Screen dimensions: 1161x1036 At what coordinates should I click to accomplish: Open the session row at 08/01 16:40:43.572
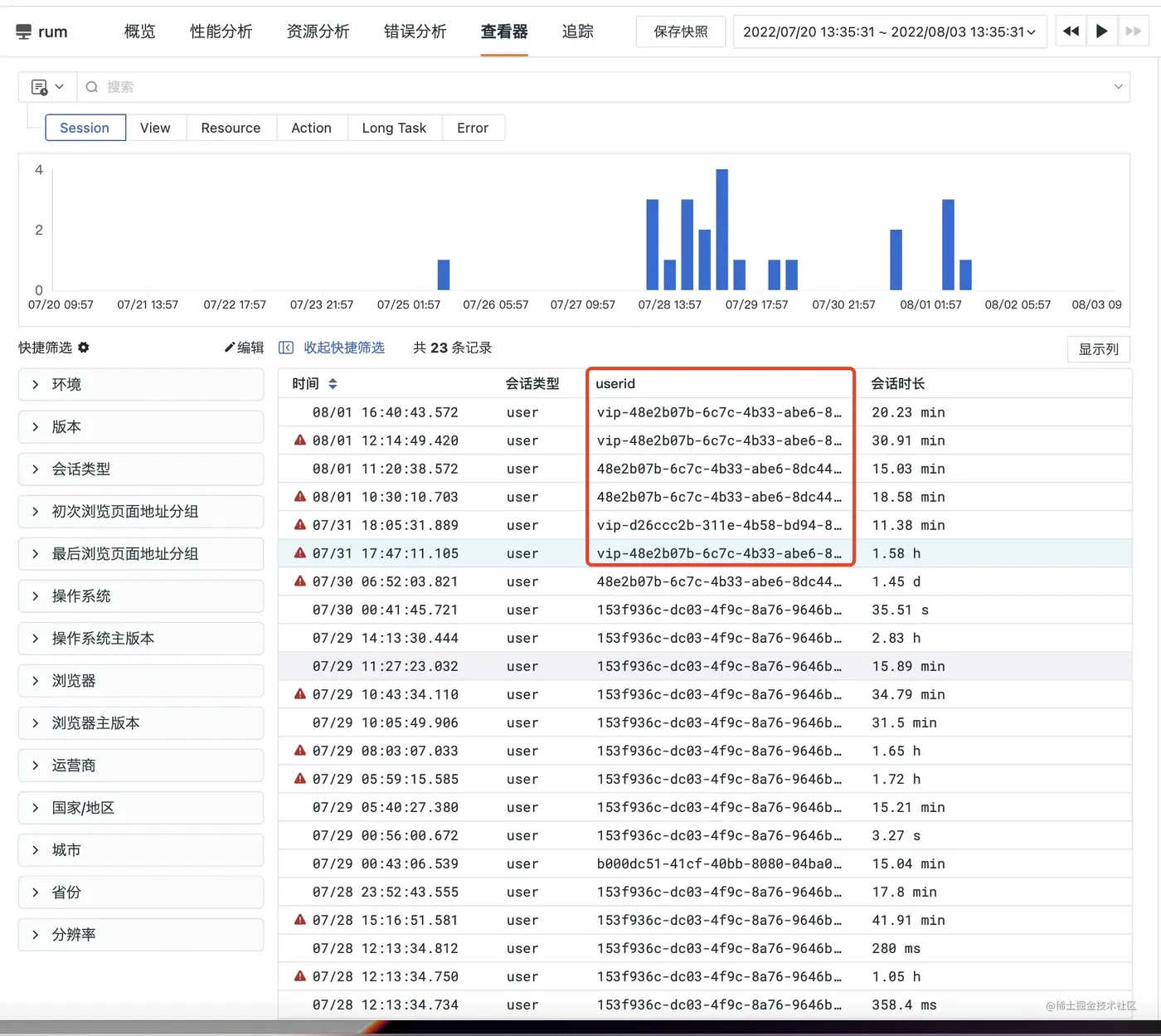click(x=705, y=412)
